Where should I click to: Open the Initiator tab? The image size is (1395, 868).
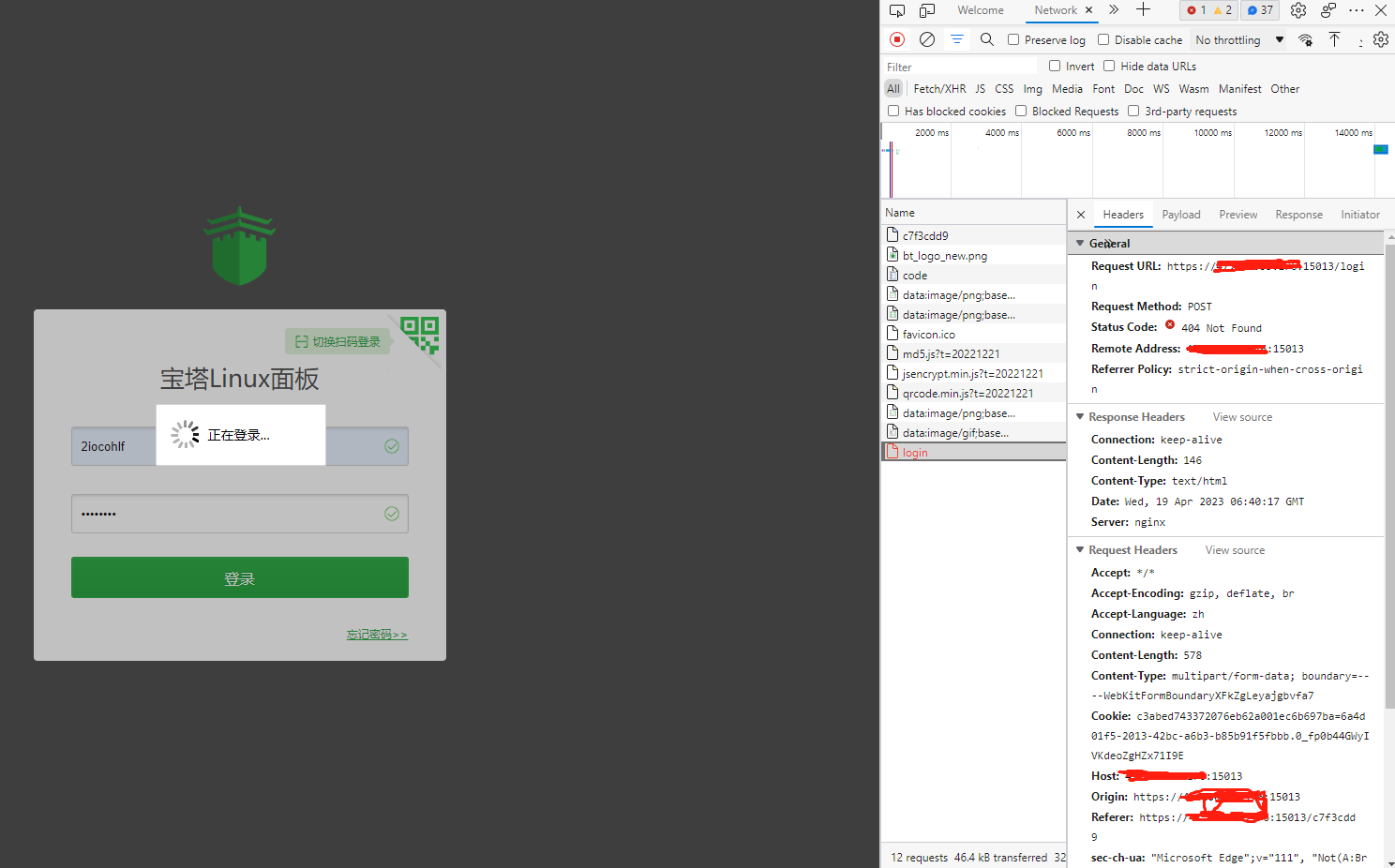[x=1360, y=215]
